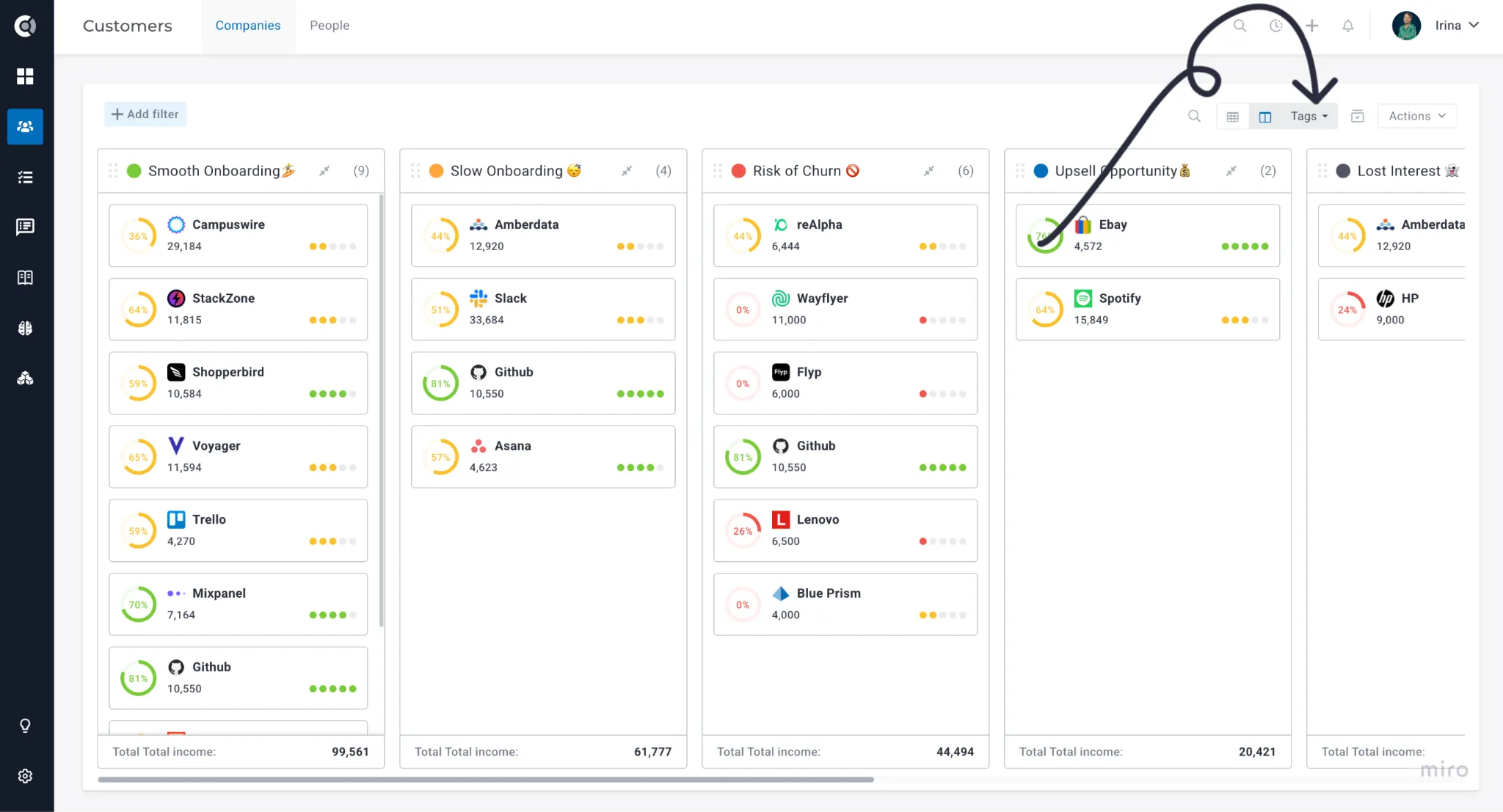Click the Irina profile avatar
1503x812 pixels.
(1406, 26)
